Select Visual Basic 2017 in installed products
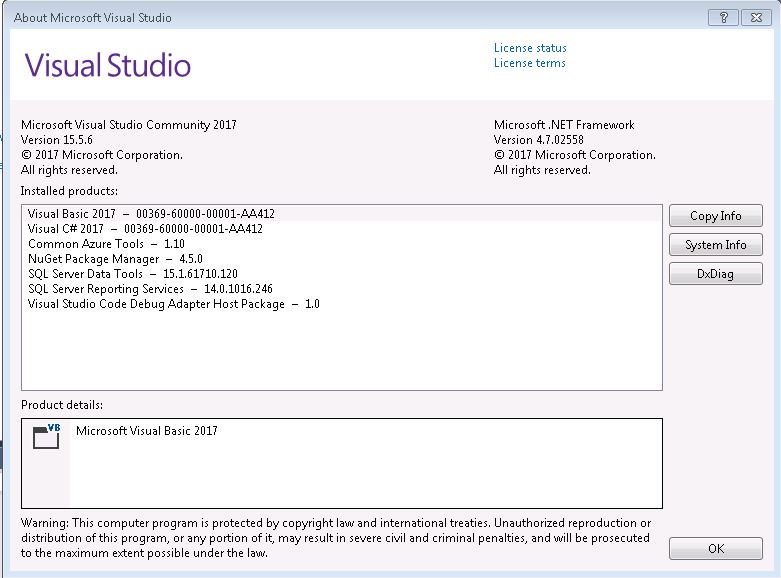 point(342,214)
